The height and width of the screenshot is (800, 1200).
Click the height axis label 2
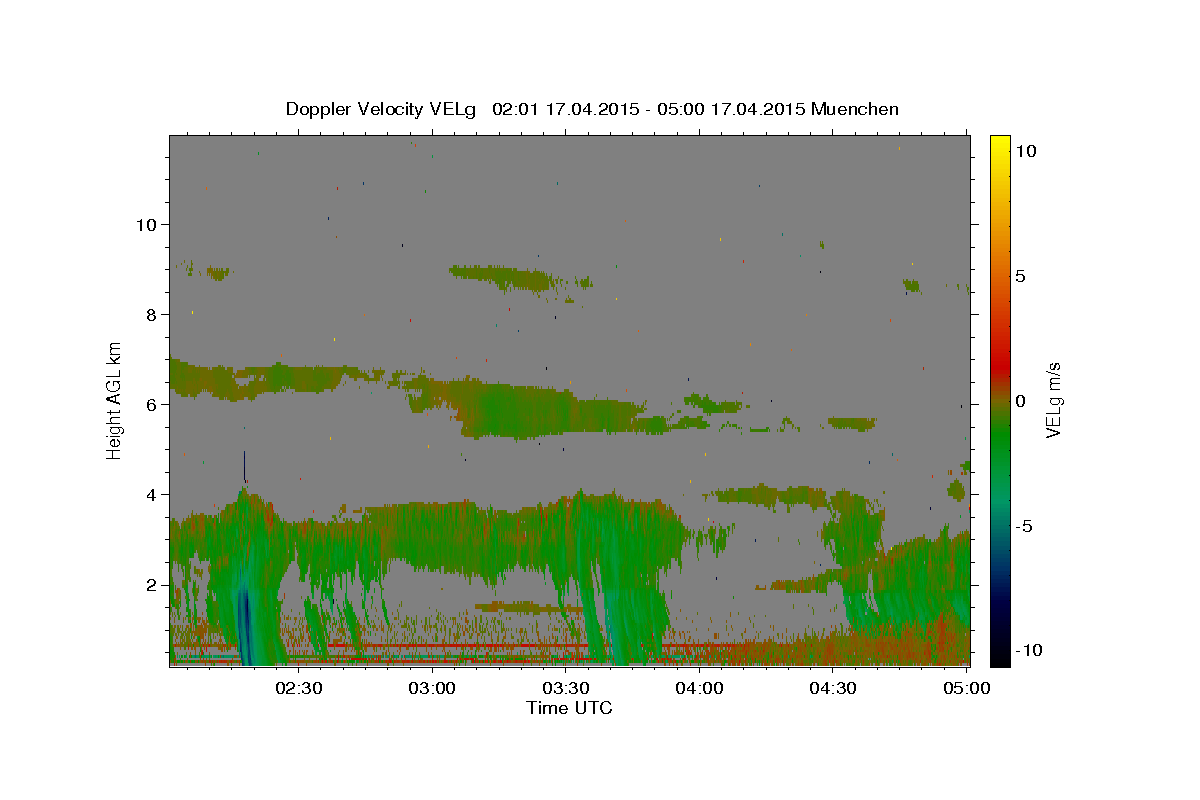(151, 584)
